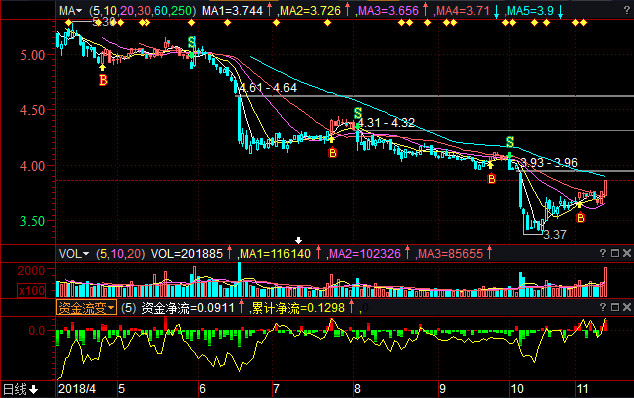Click month 8 on the time axis
This screenshot has width=634, height=398.
pyautogui.click(x=357, y=389)
